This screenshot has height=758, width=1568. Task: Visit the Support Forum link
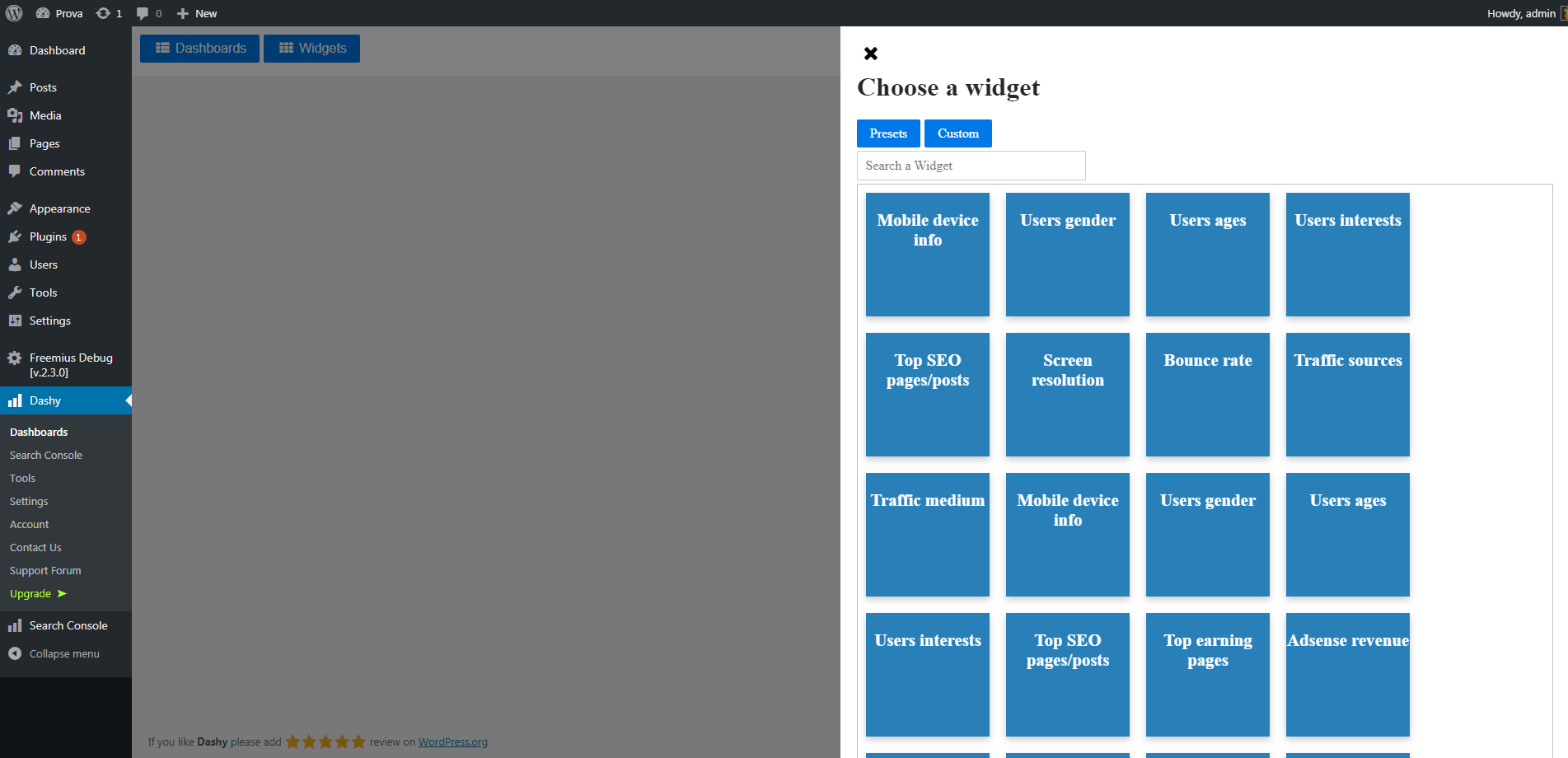45,570
